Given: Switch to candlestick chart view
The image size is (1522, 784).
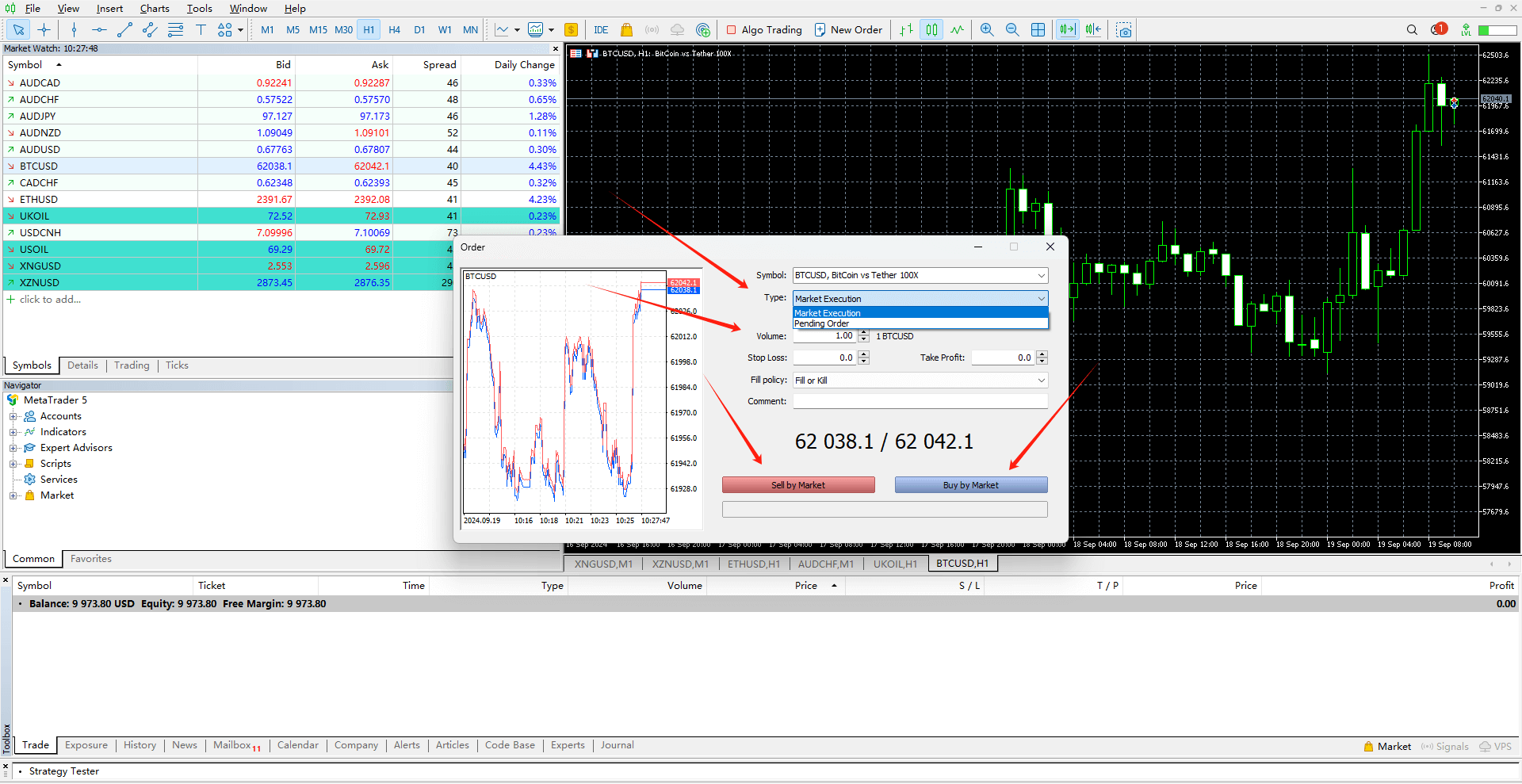Looking at the screenshot, I should point(931,30).
